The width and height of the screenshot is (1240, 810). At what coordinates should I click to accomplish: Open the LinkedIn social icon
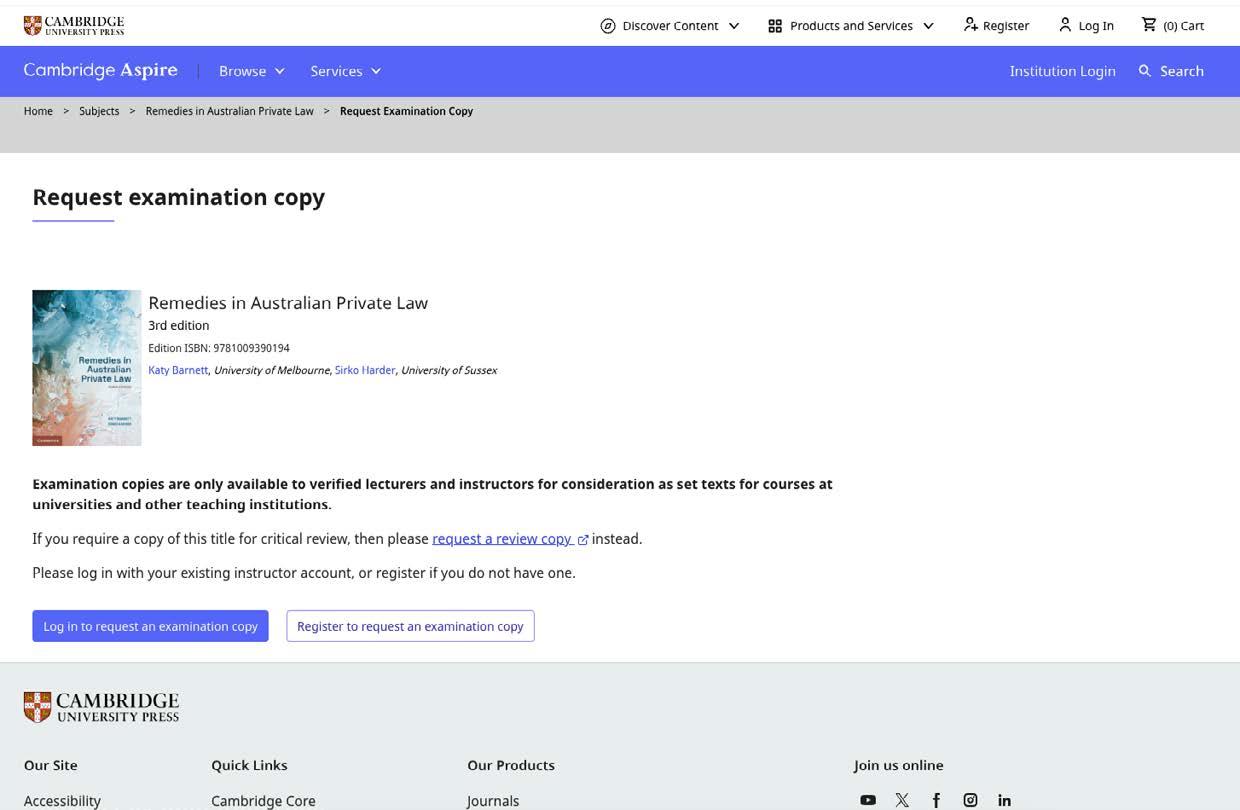1004,800
